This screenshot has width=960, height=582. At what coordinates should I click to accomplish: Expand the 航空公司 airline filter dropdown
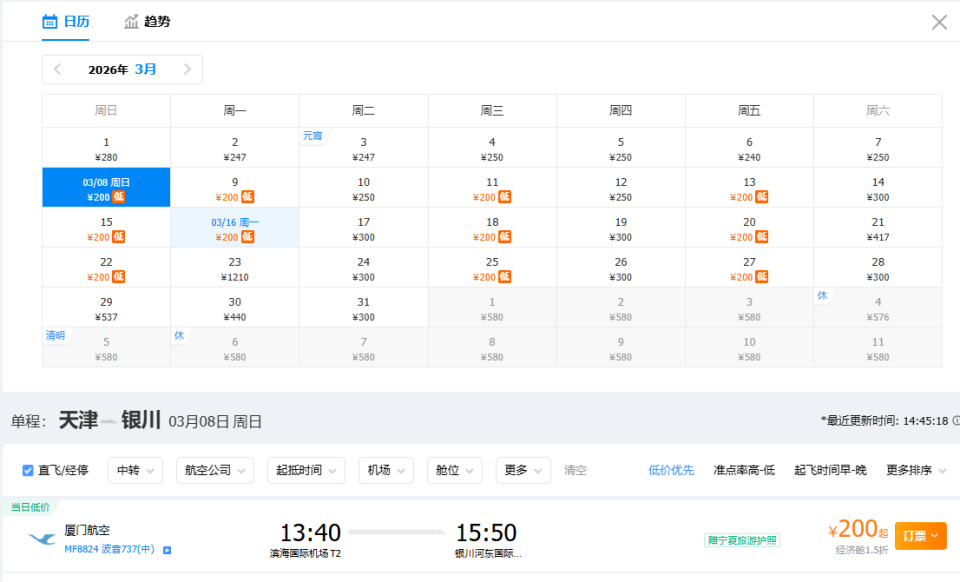click(215, 470)
